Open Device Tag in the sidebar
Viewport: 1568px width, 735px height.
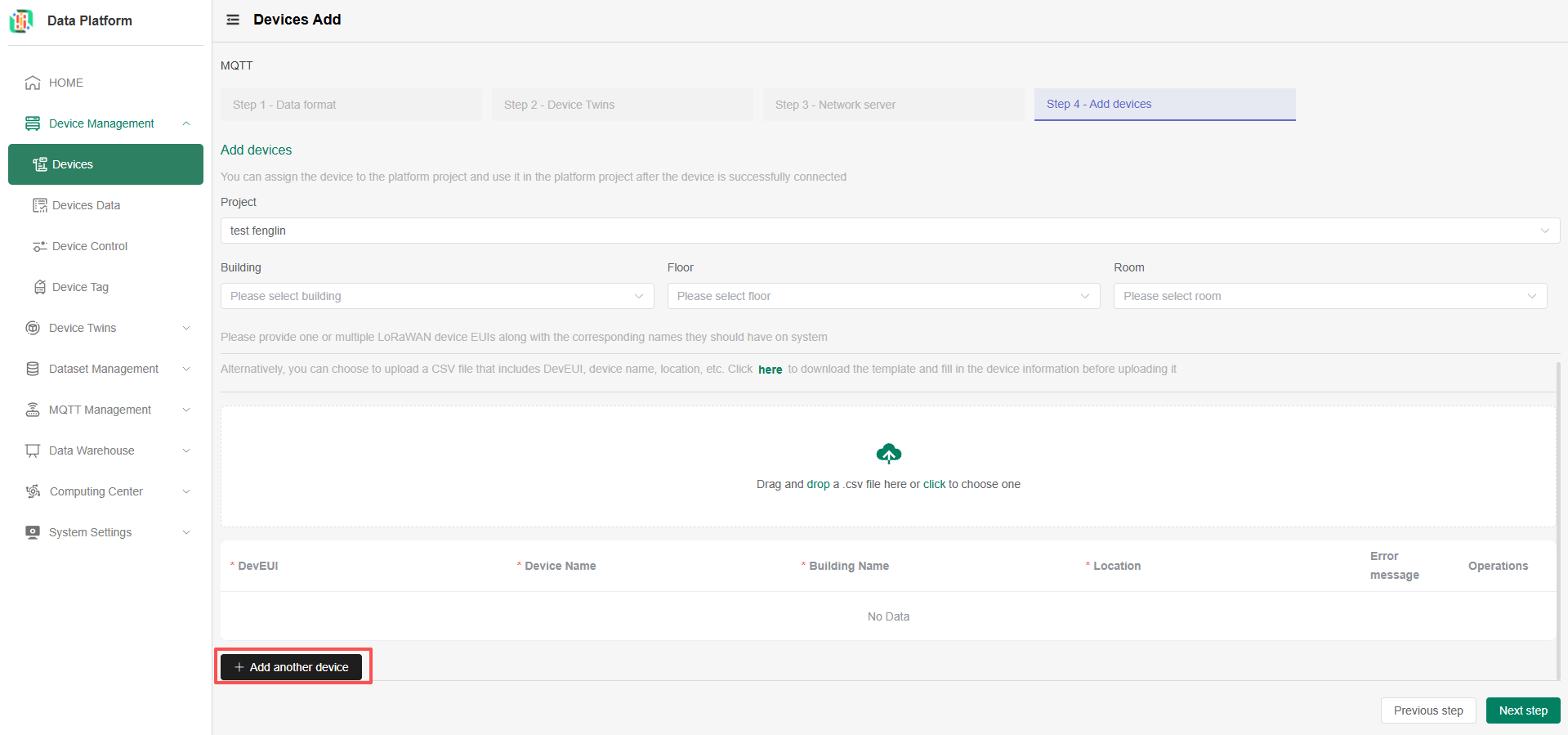[x=105, y=287]
